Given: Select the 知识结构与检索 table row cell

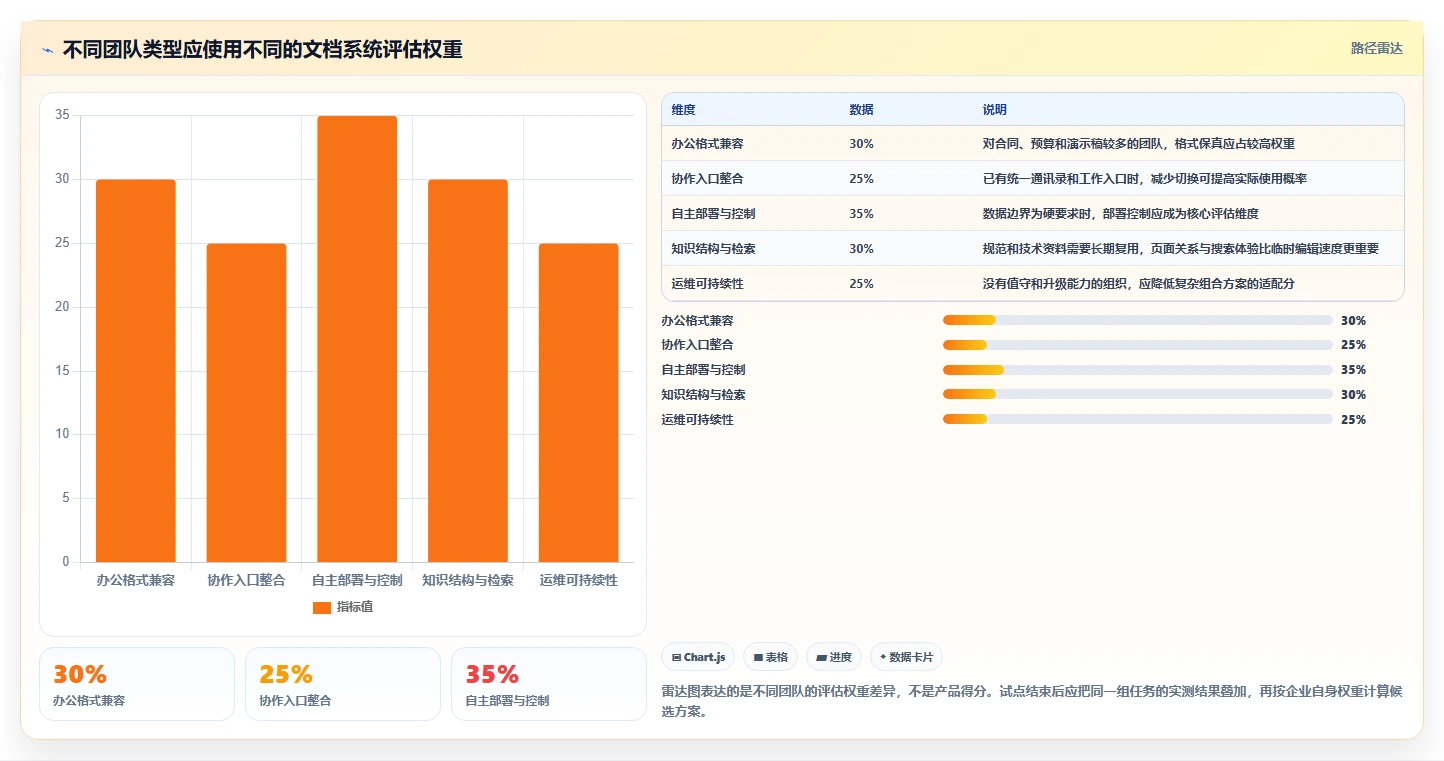Looking at the screenshot, I should click(x=714, y=249).
